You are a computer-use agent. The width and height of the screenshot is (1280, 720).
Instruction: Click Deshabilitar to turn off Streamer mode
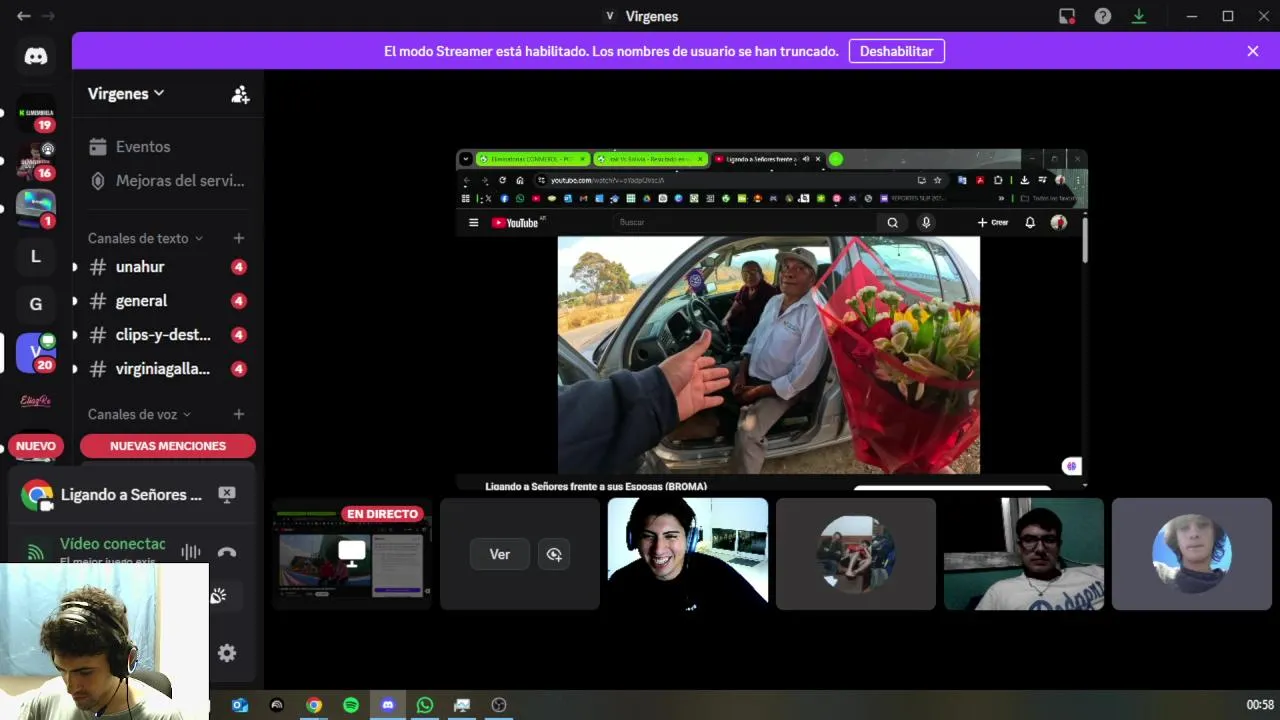896,51
